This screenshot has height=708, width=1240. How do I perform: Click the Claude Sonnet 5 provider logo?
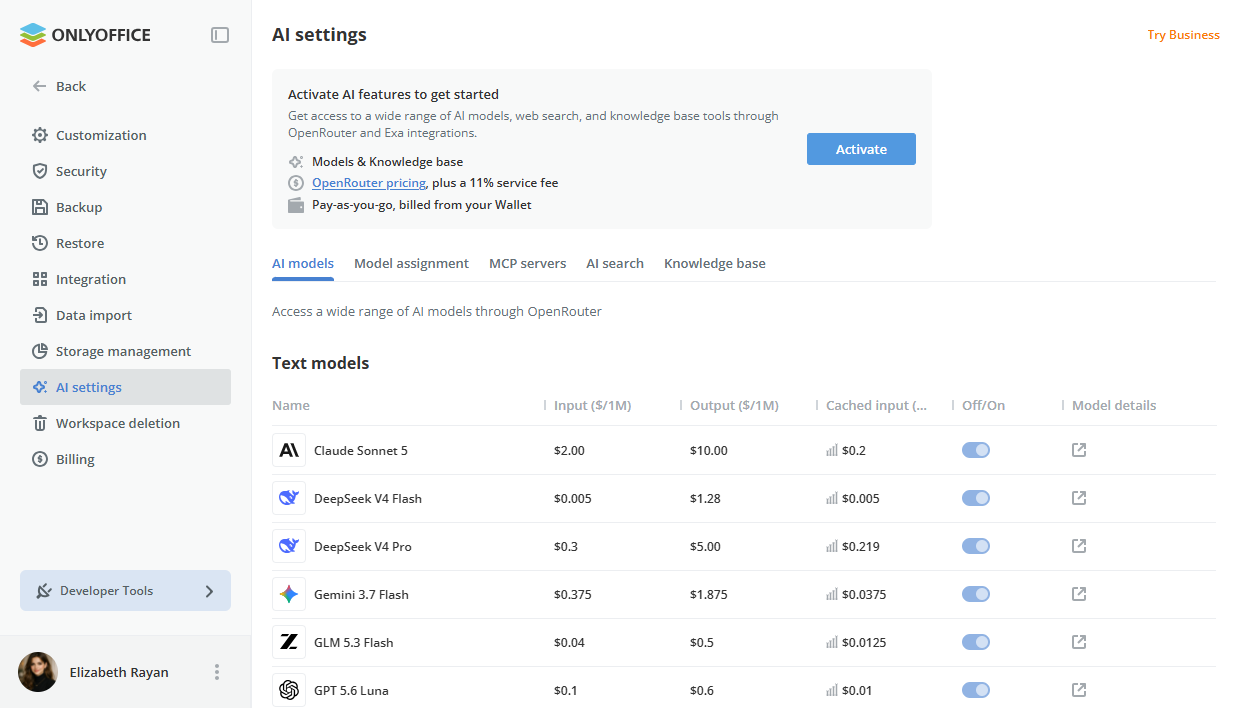289,450
